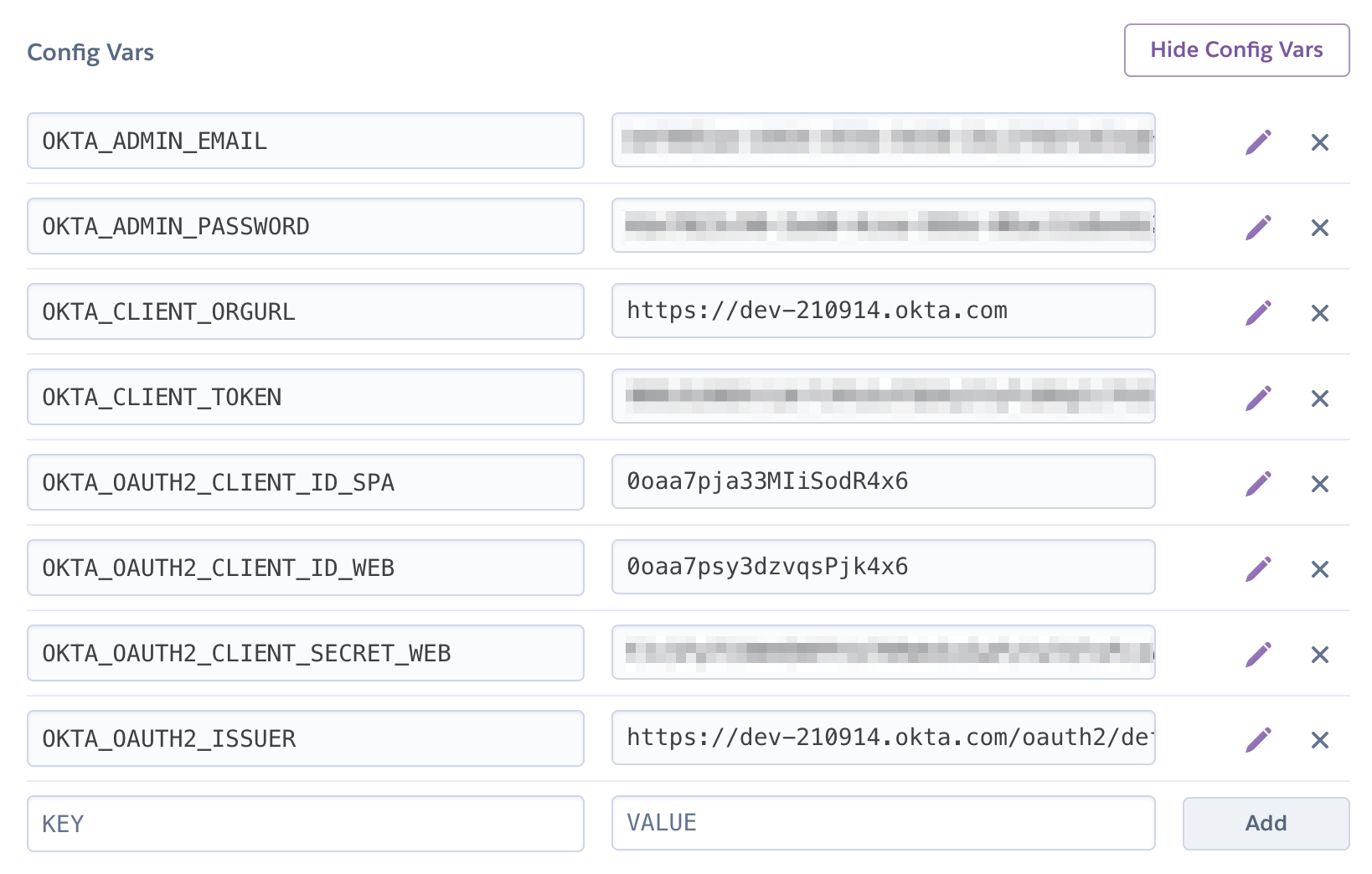Viewport: 1372px width, 874px height.
Task: Click the Hide Config Vars button
Action: (x=1236, y=50)
